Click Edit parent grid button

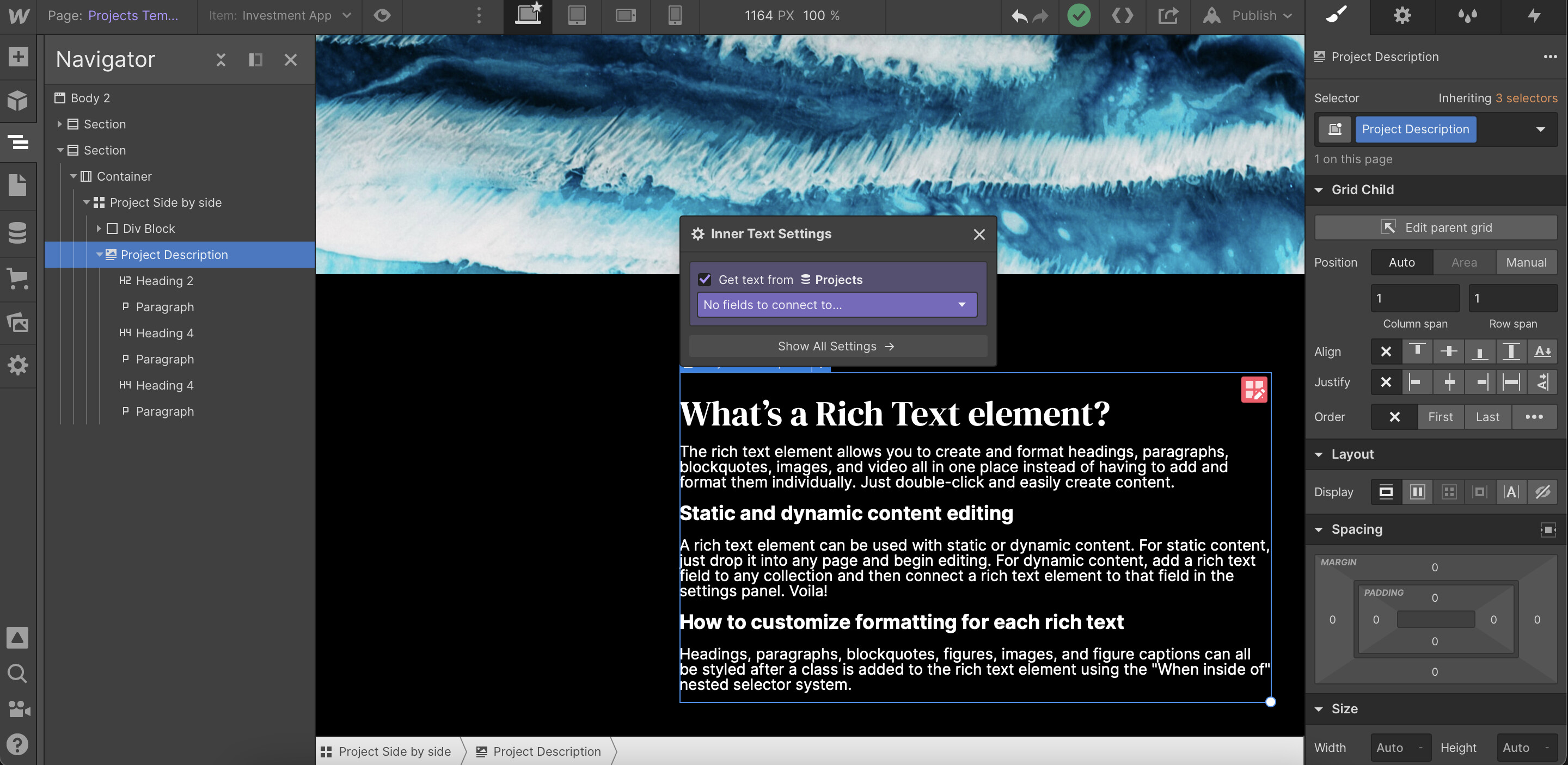point(1435,227)
